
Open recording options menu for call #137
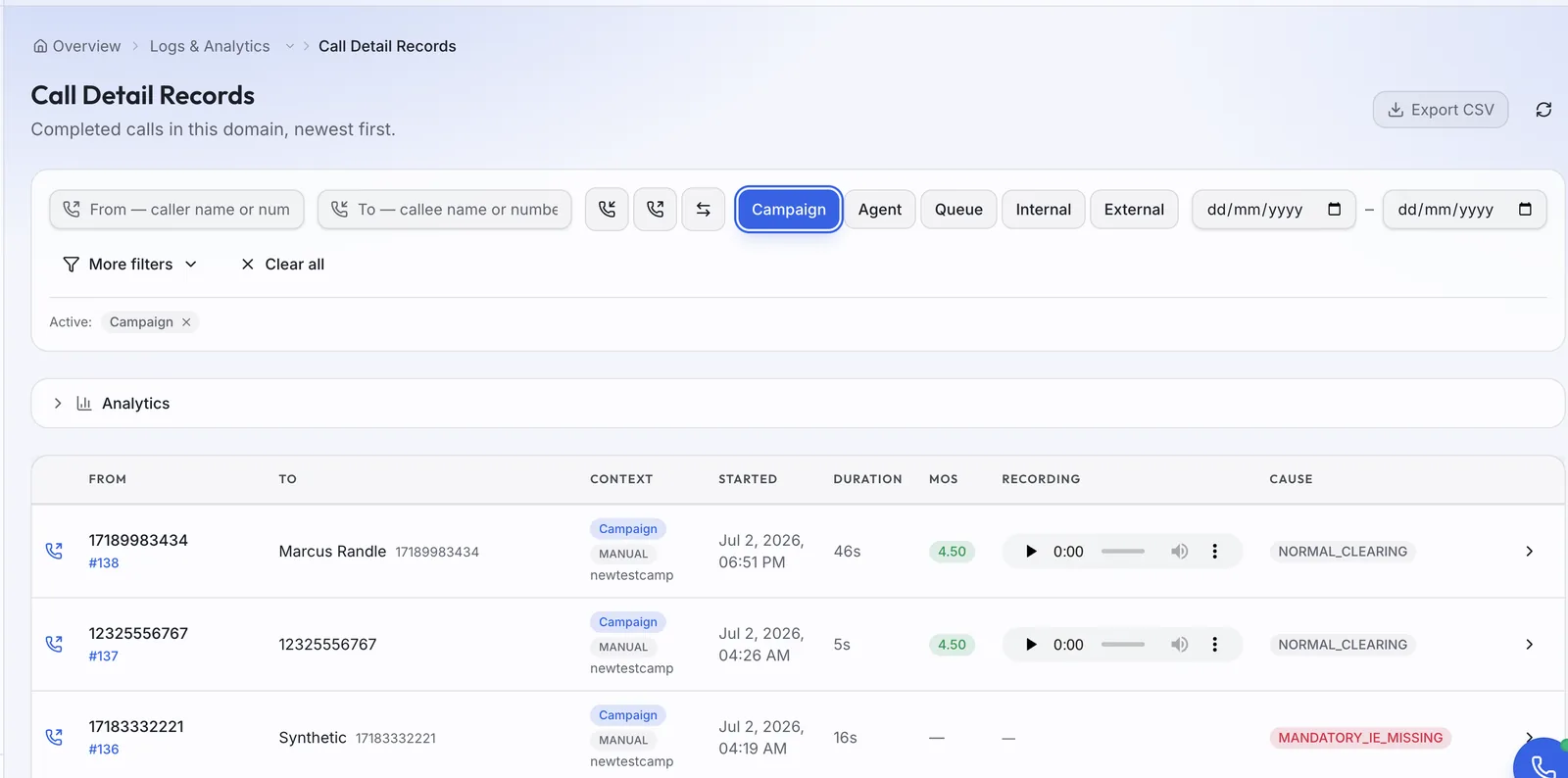(1215, 645)
